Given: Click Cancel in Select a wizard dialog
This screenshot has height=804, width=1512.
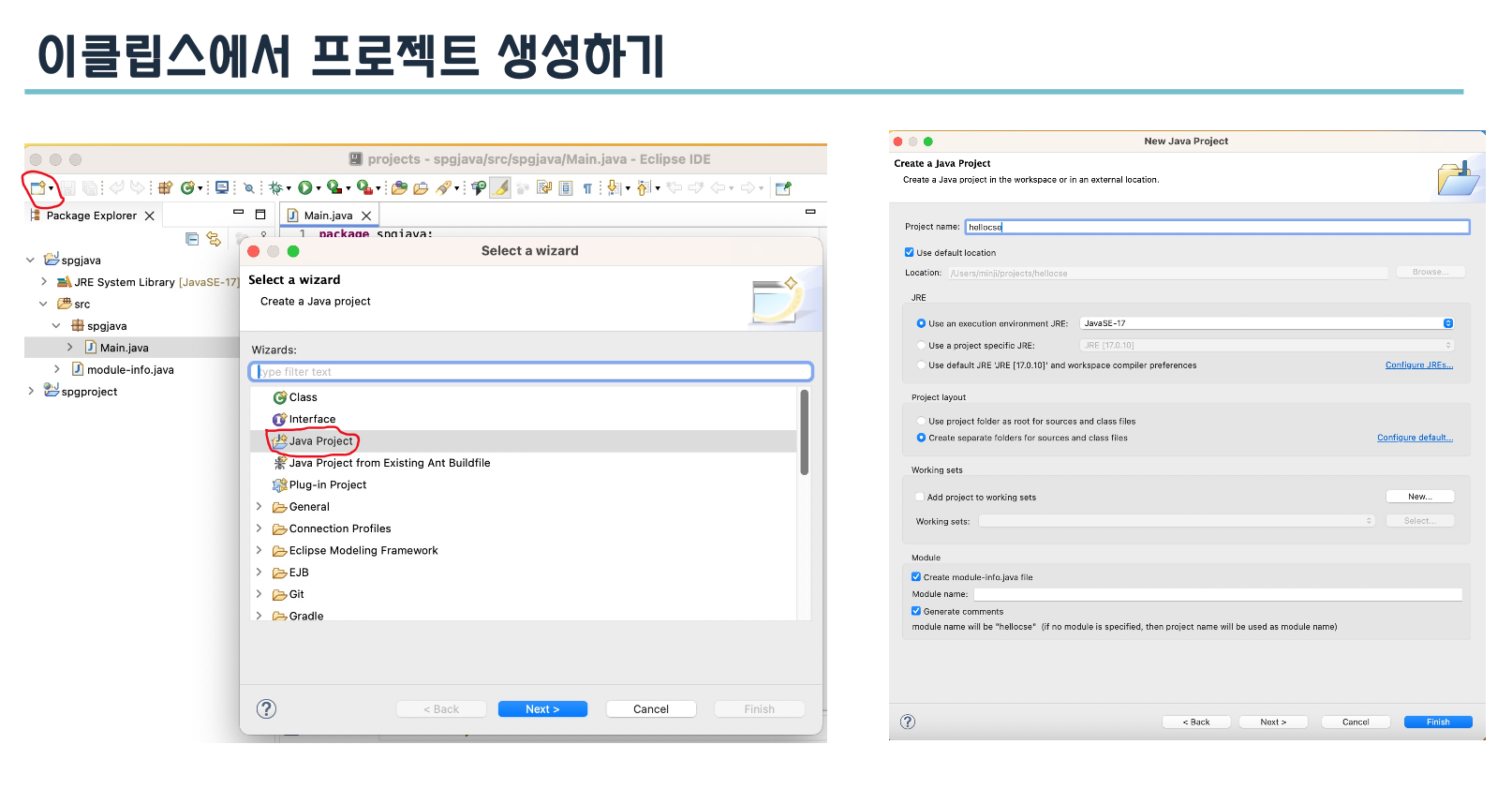Looking at the screenshot, I should [651, 709].
